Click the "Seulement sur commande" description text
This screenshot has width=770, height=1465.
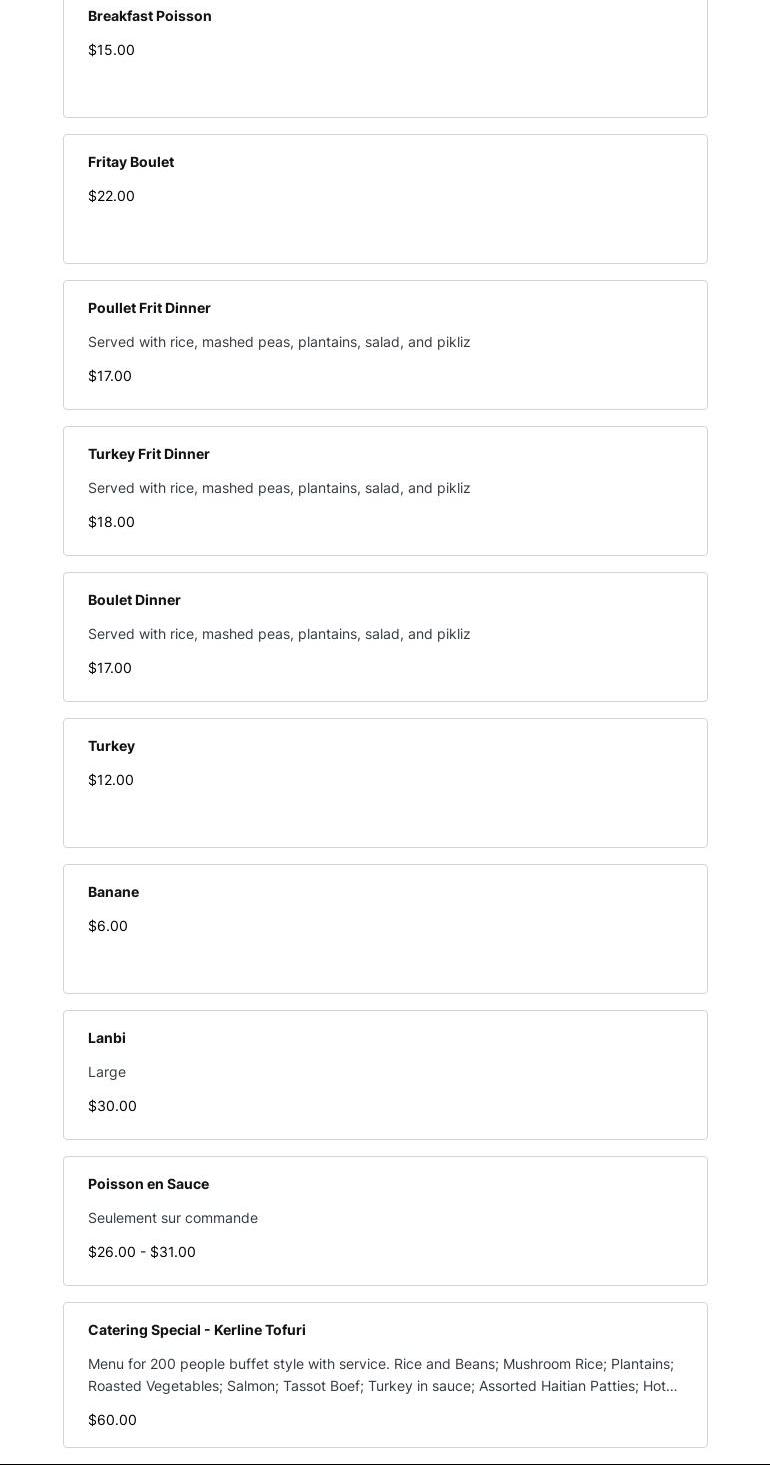pyautogui.click(x=173, y=1218)
